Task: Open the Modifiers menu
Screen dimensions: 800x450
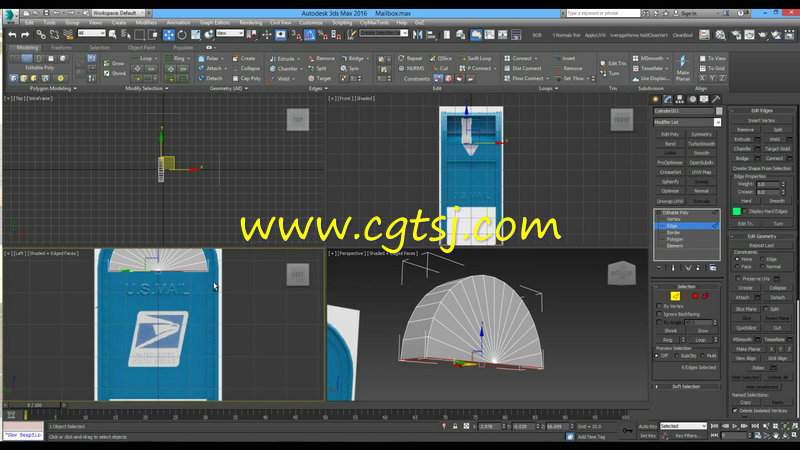Action: pos(146,23)
